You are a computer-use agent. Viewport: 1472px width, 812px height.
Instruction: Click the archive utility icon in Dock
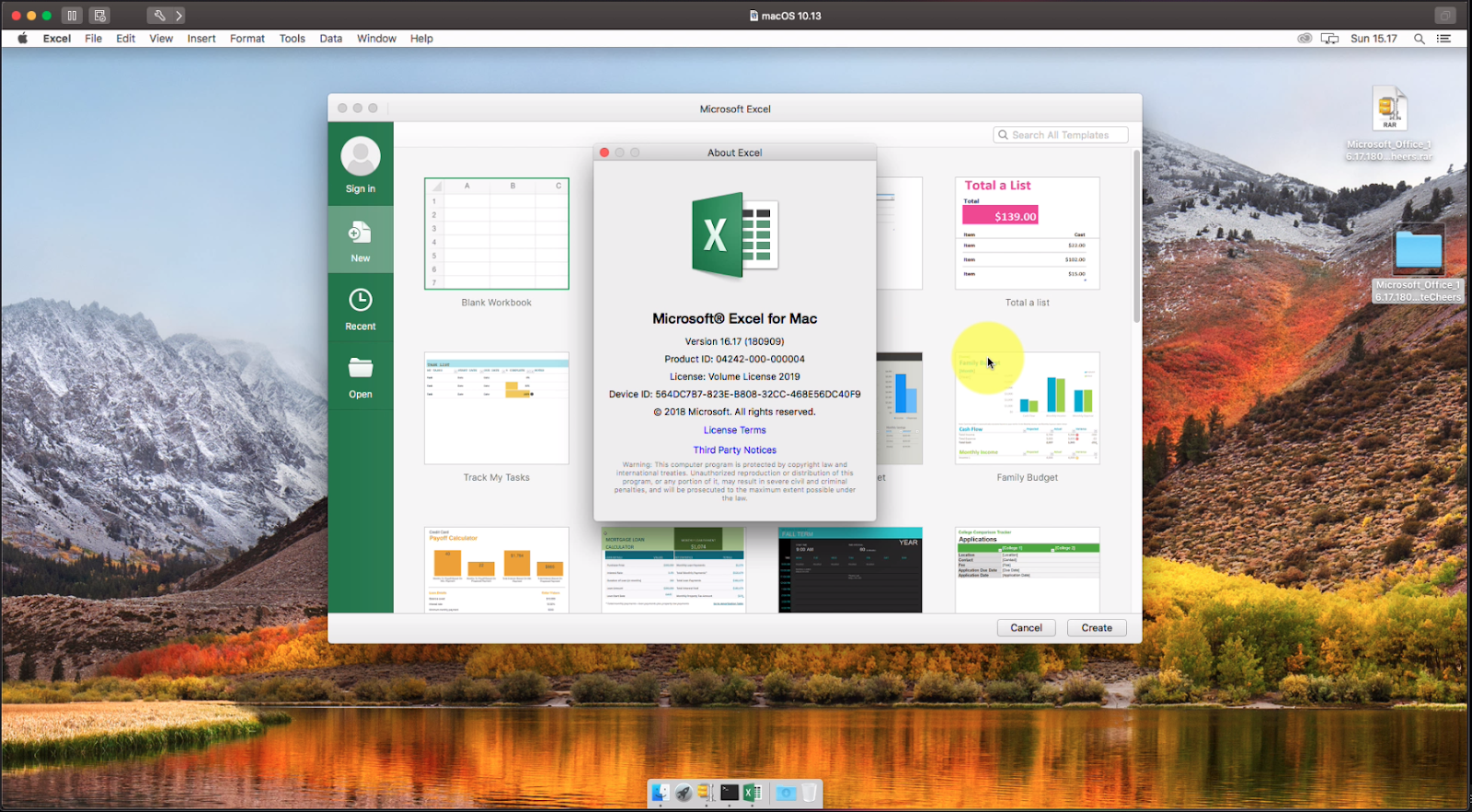click(706, 793)
